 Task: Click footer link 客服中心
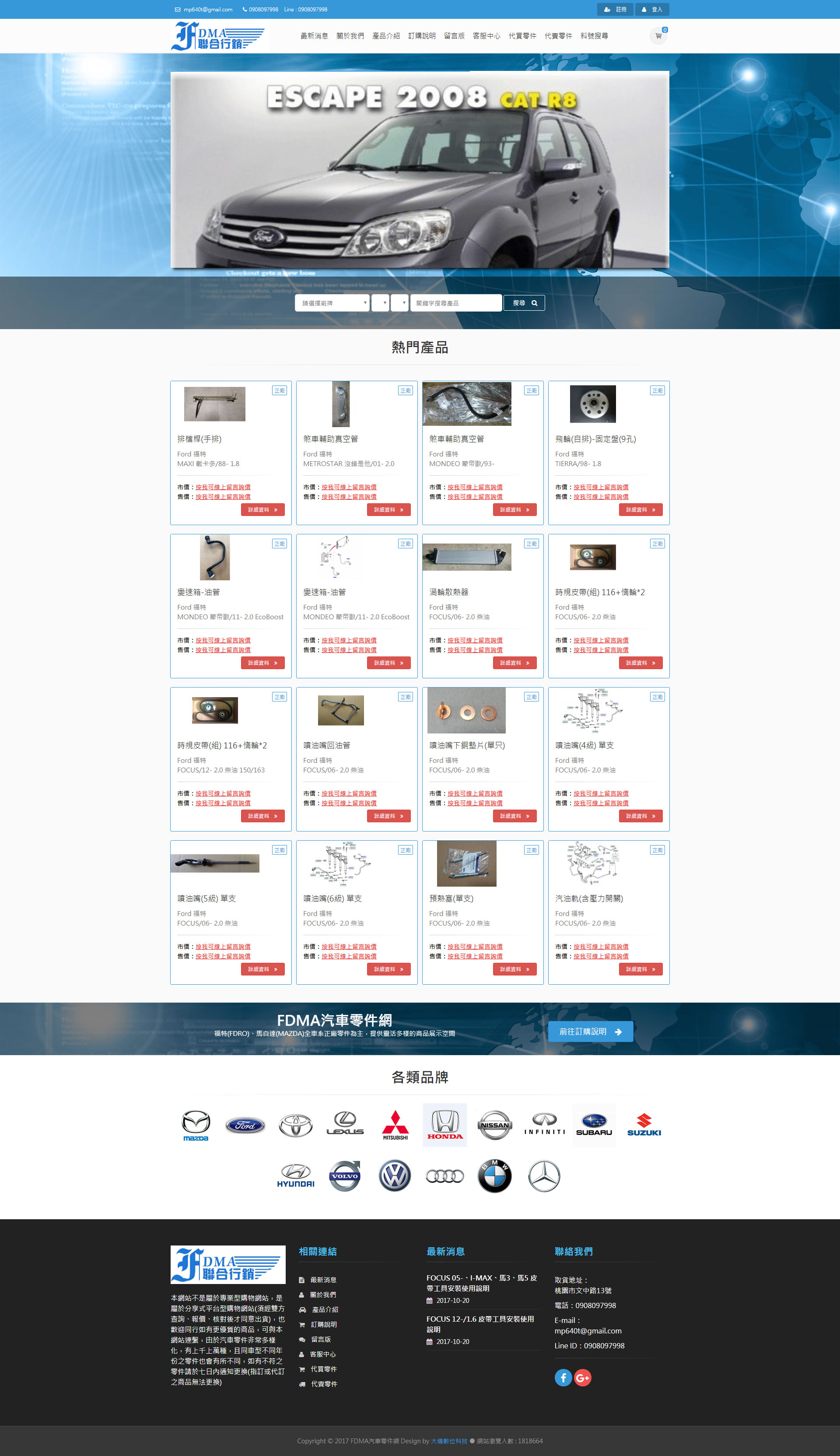click(x=322, y=1354)
